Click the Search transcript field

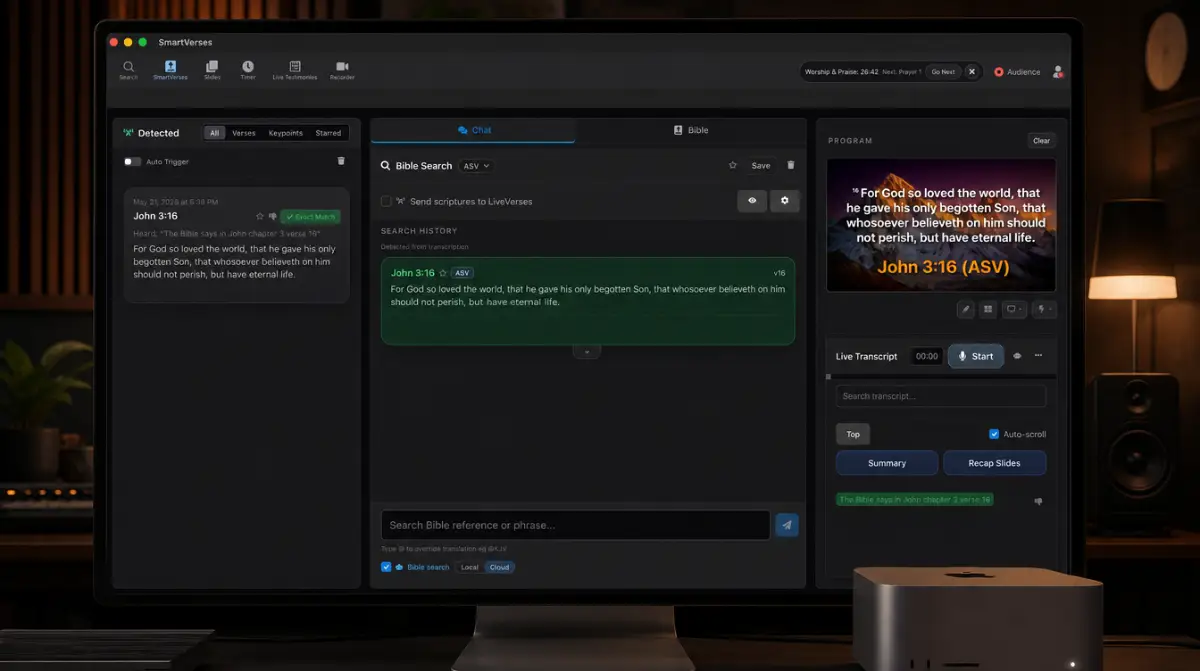pos(941,396)
